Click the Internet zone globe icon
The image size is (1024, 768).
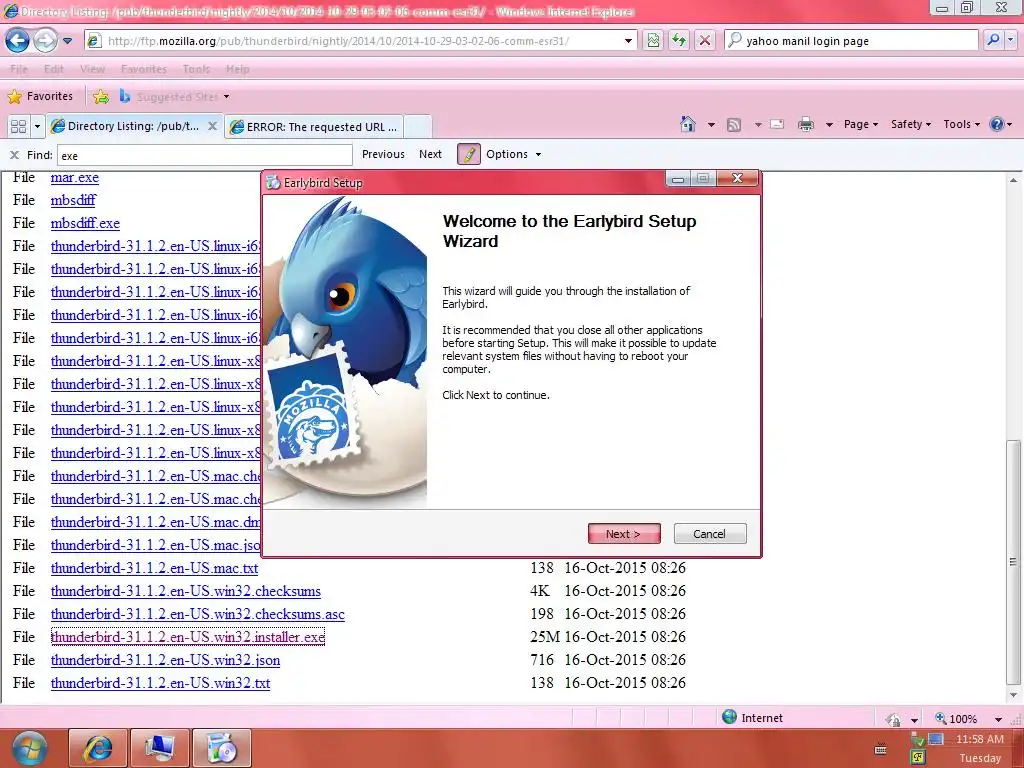coord(729,717)
